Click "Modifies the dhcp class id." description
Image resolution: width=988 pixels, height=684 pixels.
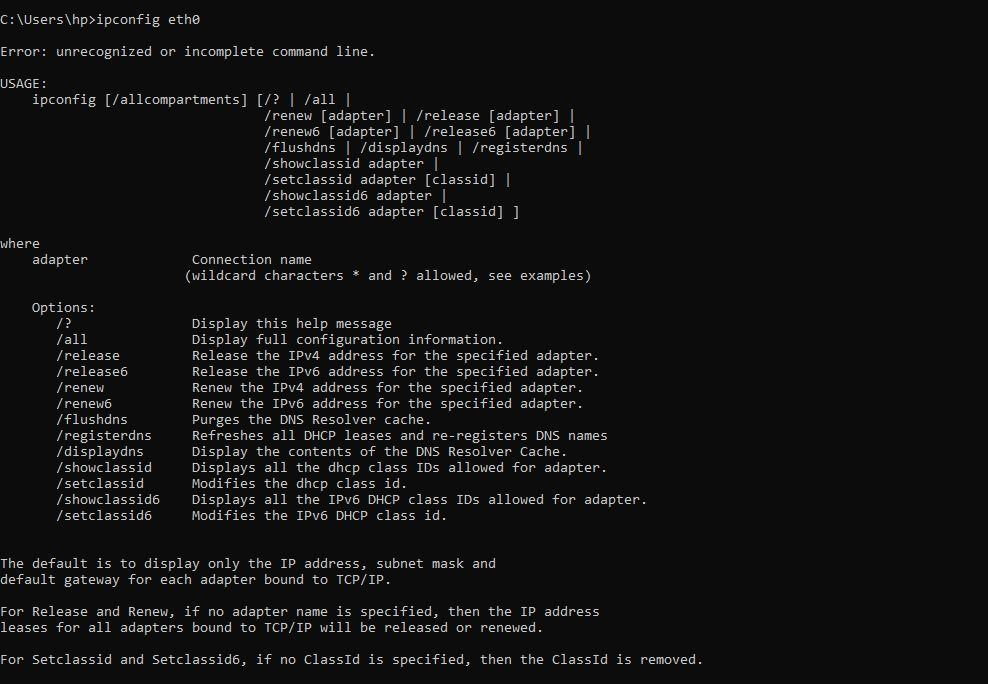point(299,484)
